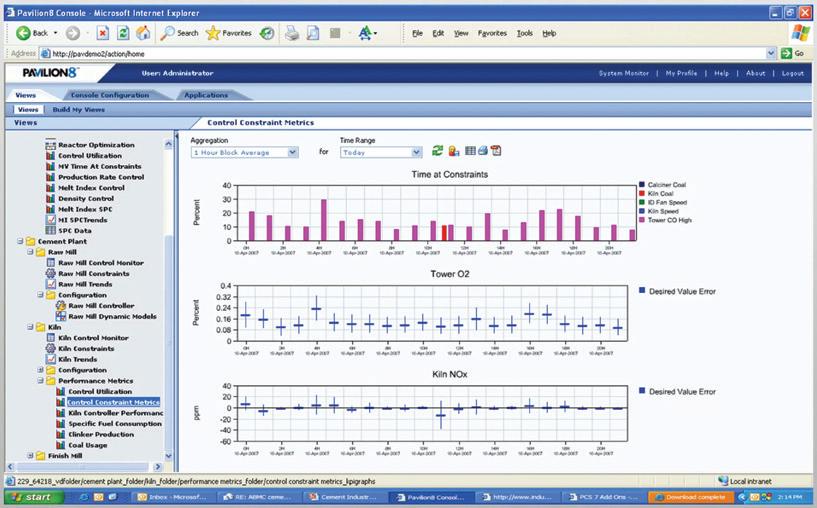Screen dimensions: 817x508
Task: Click the browser Back arrow button
Action: click(23, 33)
